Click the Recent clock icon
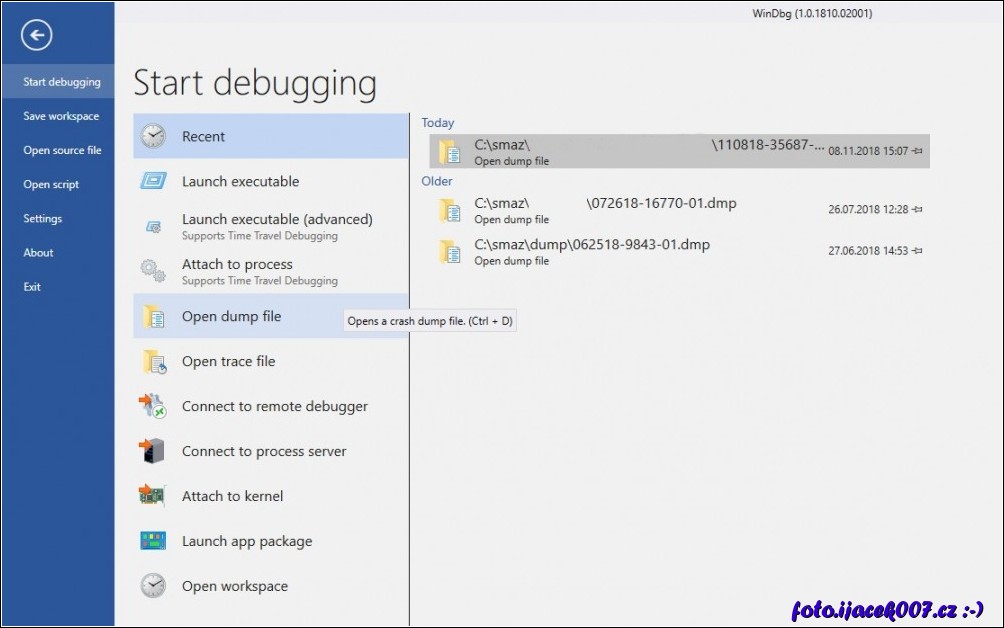Screen dimensions: 1004x628 pos(153,137)
